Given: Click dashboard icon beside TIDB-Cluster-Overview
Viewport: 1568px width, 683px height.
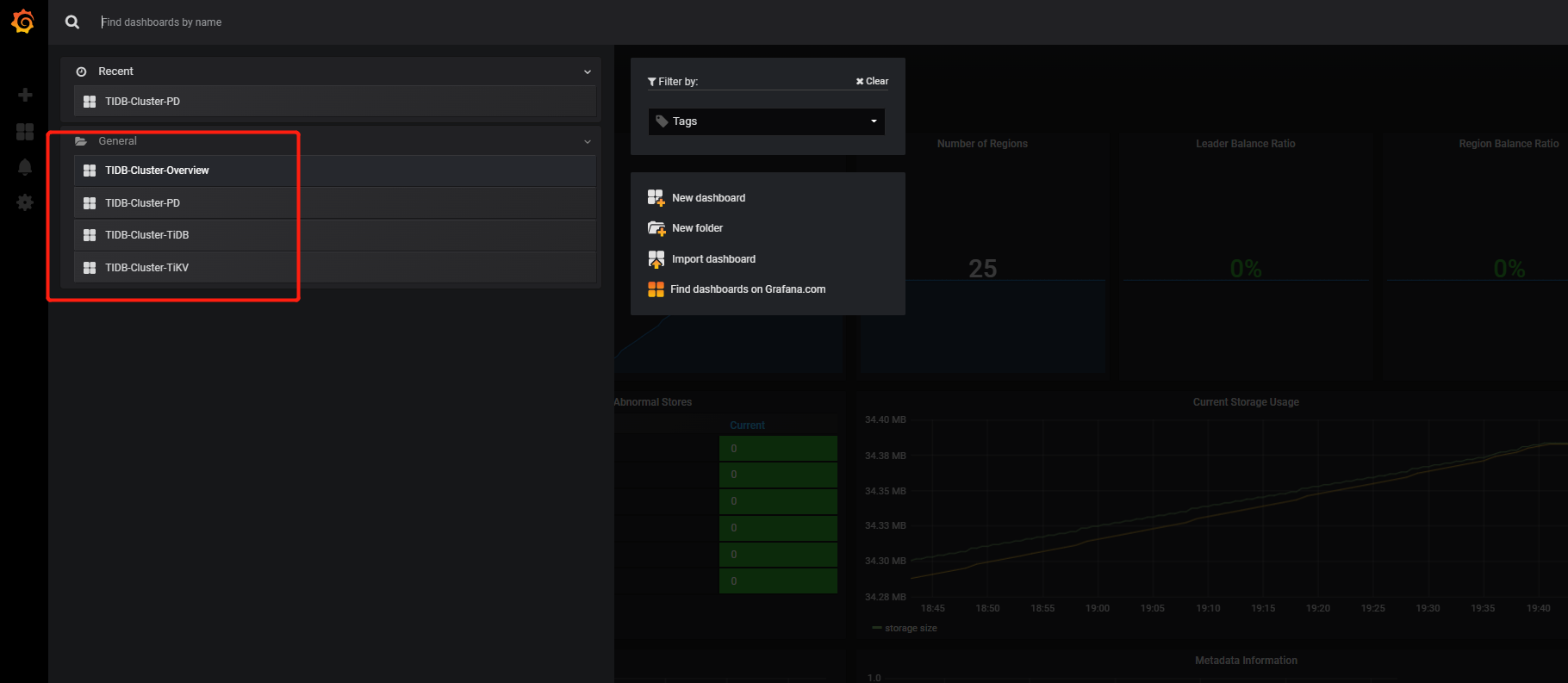Looking at the screenshot, I should pos(90,171).
